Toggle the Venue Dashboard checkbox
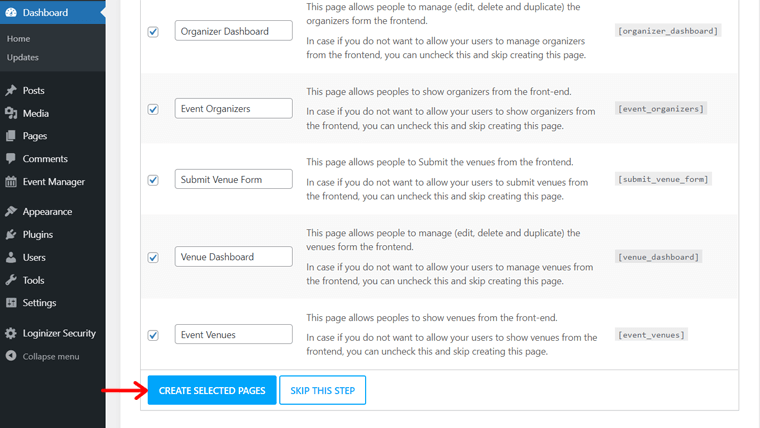 [x=153, y=257]
